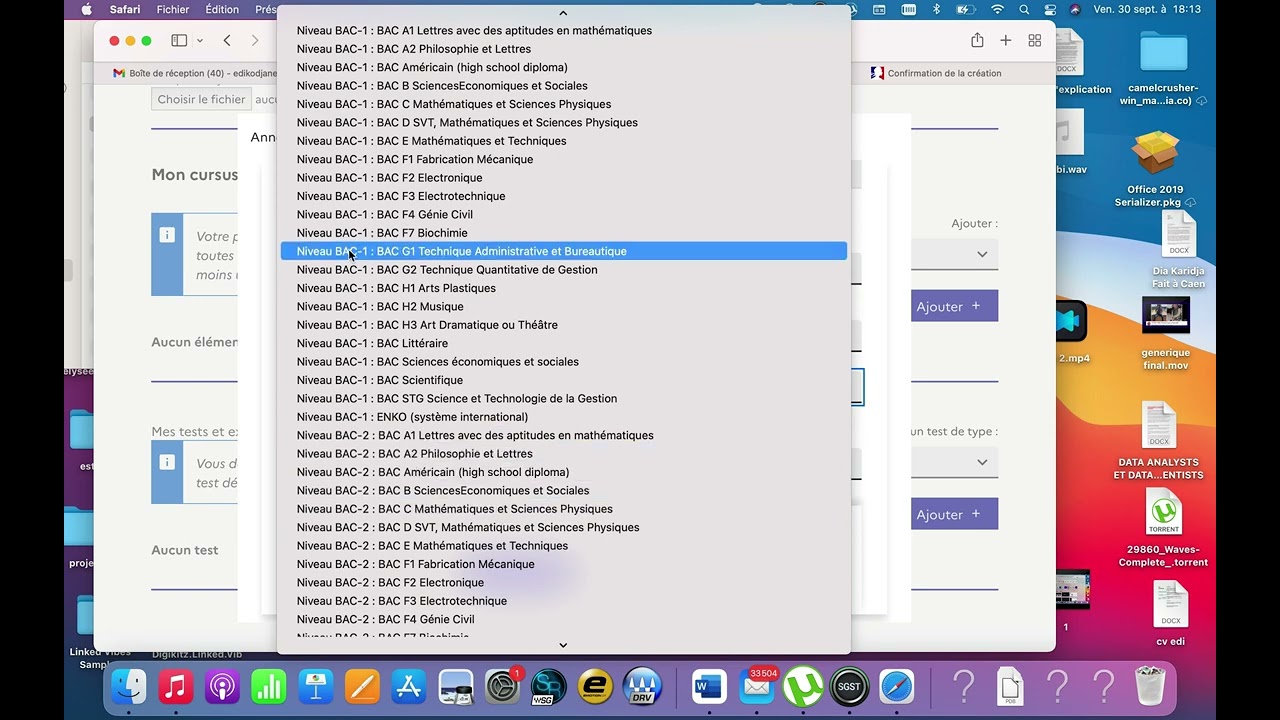Expand the sidebar options chevron in Safari
1280x720 pixels.
point(200,40)
